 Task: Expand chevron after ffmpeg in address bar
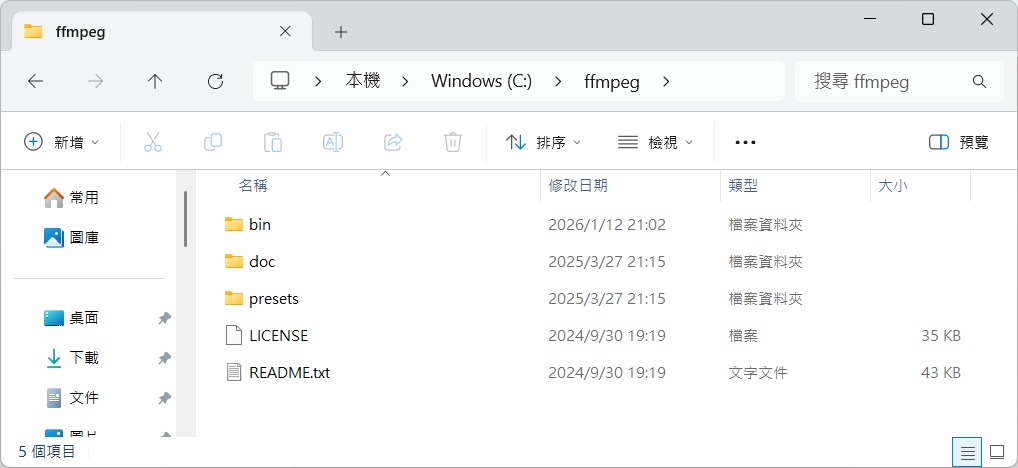[x=667, y=82]
